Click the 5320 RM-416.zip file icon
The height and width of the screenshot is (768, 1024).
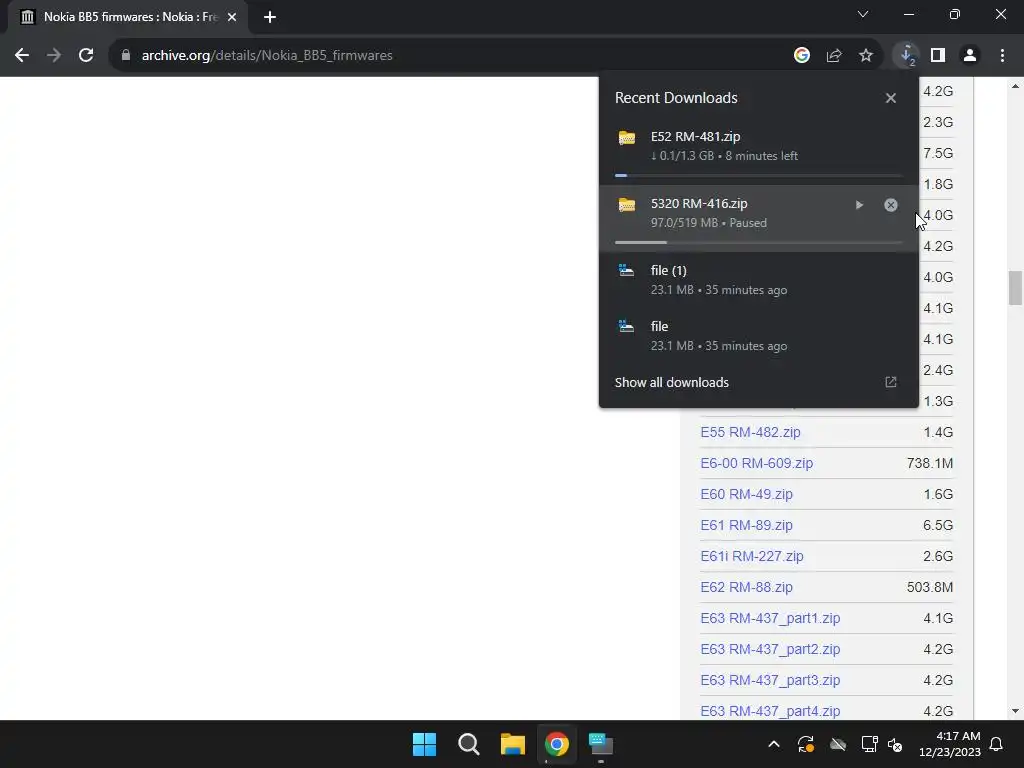(626, 205)
